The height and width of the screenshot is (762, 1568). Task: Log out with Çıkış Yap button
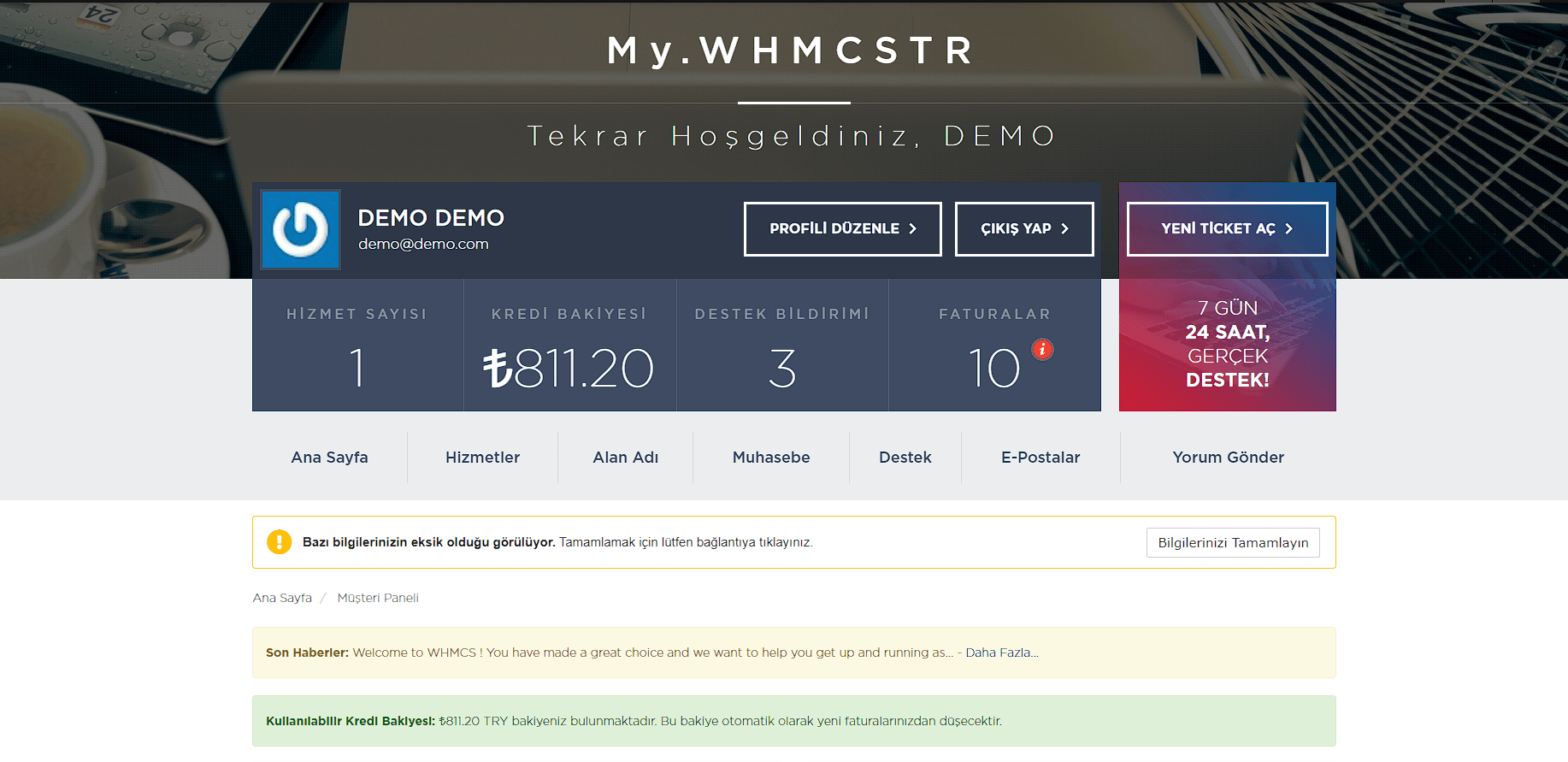point(1023,229)
